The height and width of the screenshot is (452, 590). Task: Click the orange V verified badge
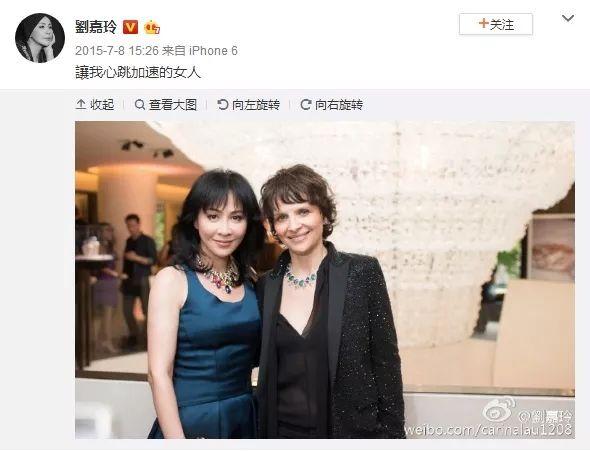pos(131,27)
